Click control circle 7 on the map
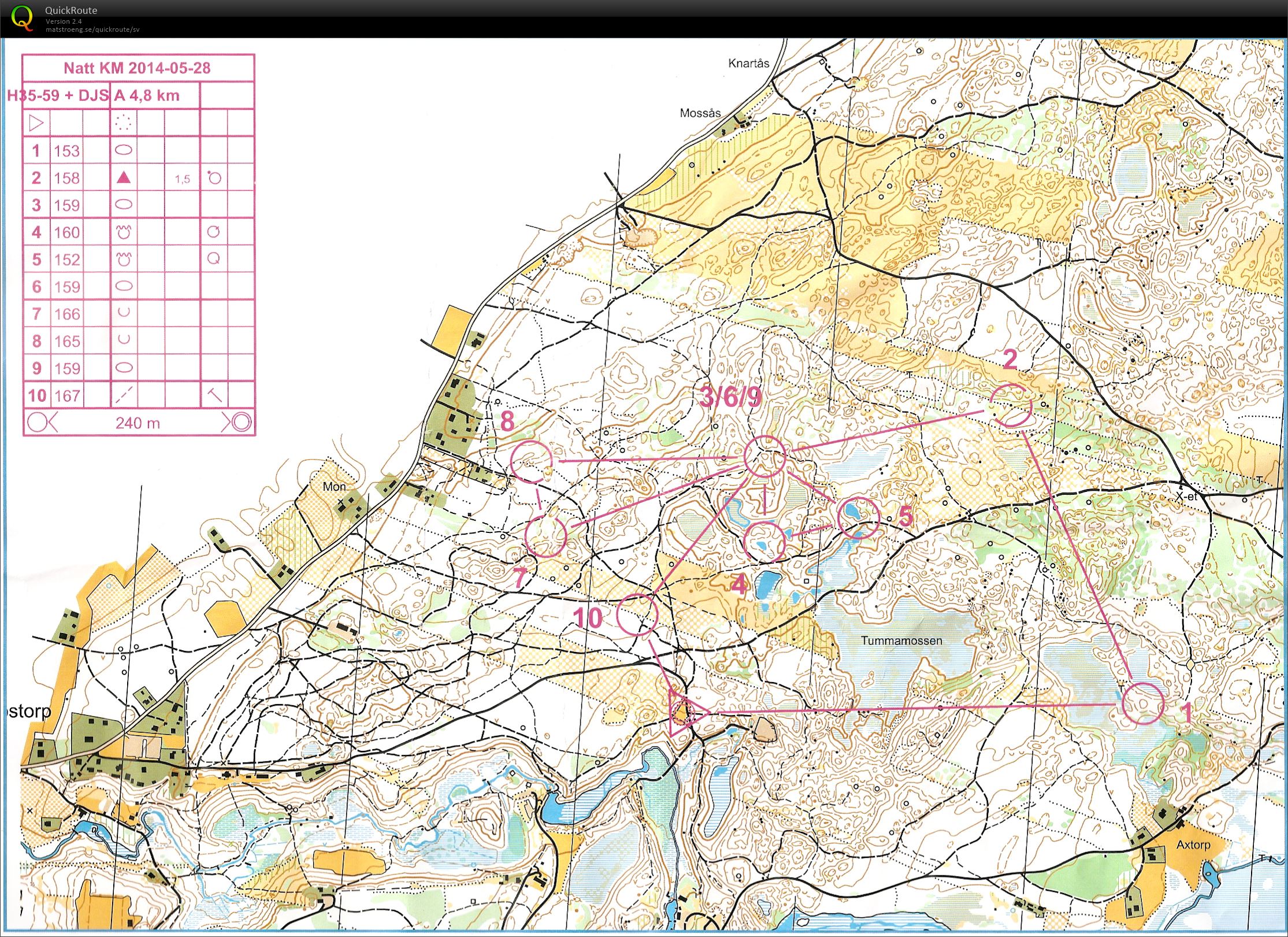1288x937 pixels. pos(546,536)
